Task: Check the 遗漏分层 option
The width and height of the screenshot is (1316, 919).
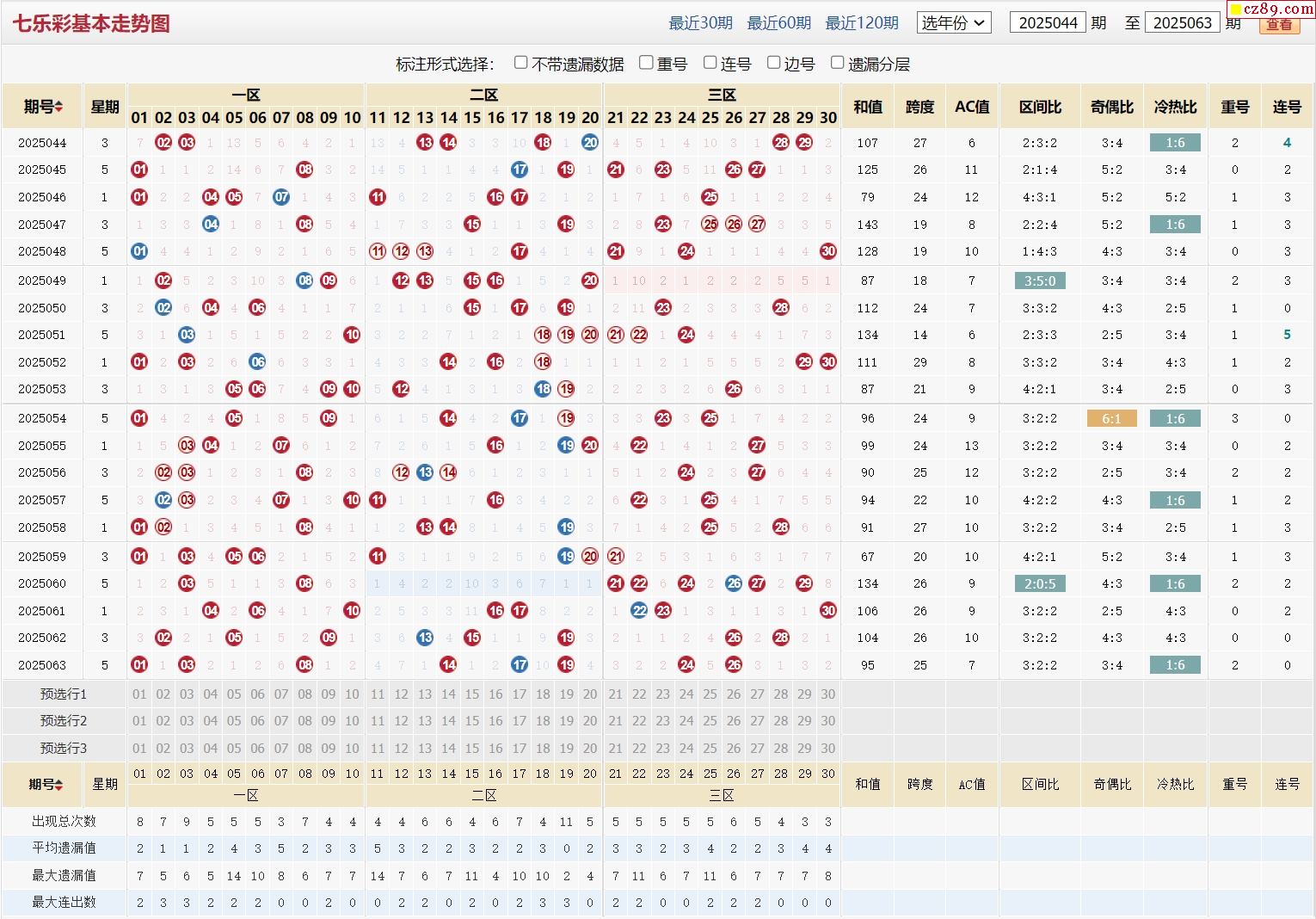Action: coord(837,63)
